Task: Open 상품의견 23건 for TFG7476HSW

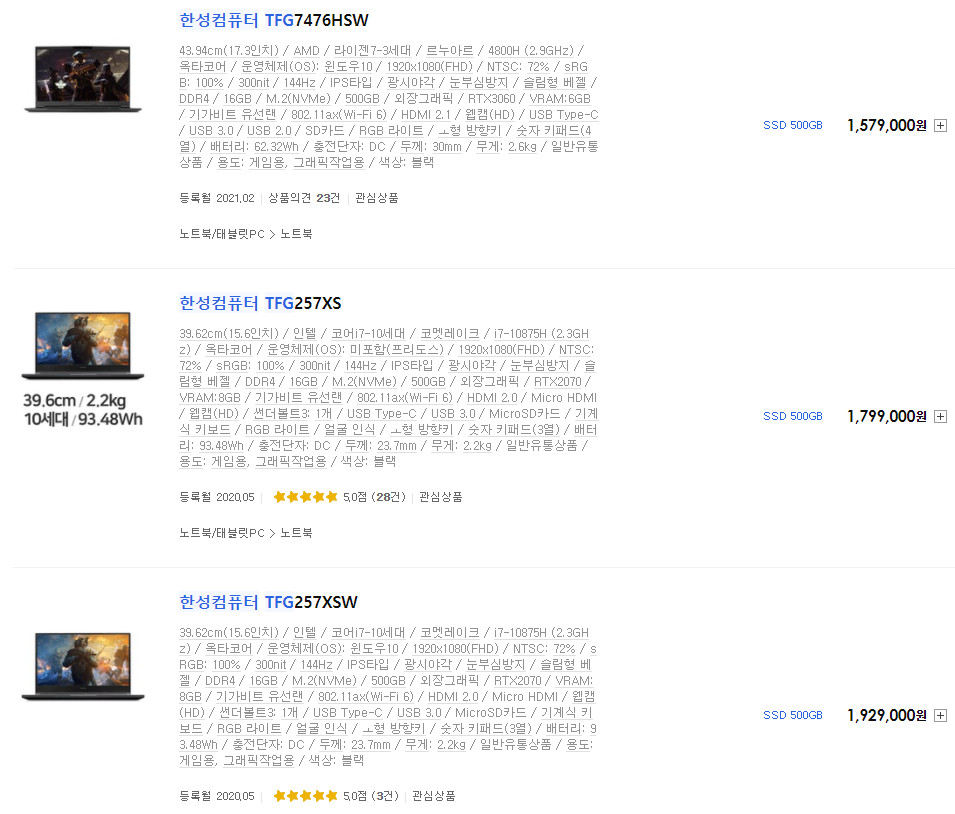Action: (x=304, y=198)
